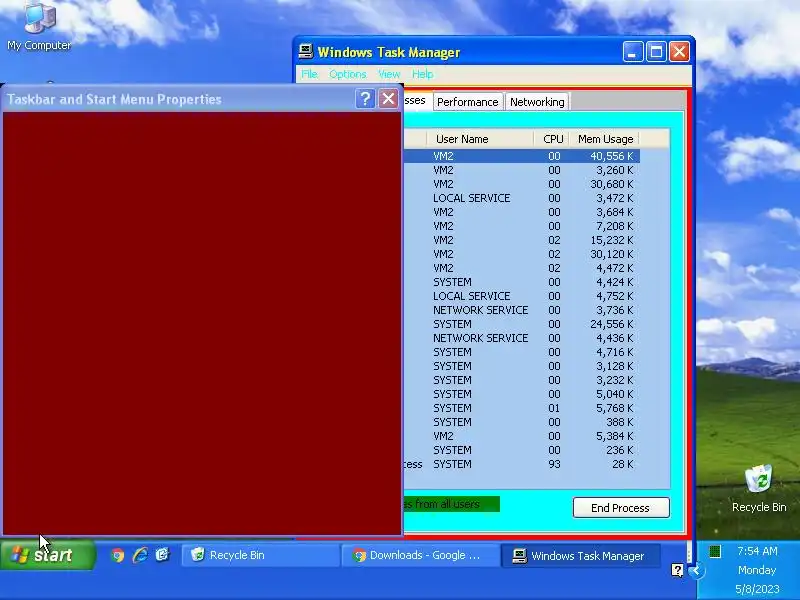Select the Recycle Bin desktop icon
The image size is (800, 600).
click(759, 488)
